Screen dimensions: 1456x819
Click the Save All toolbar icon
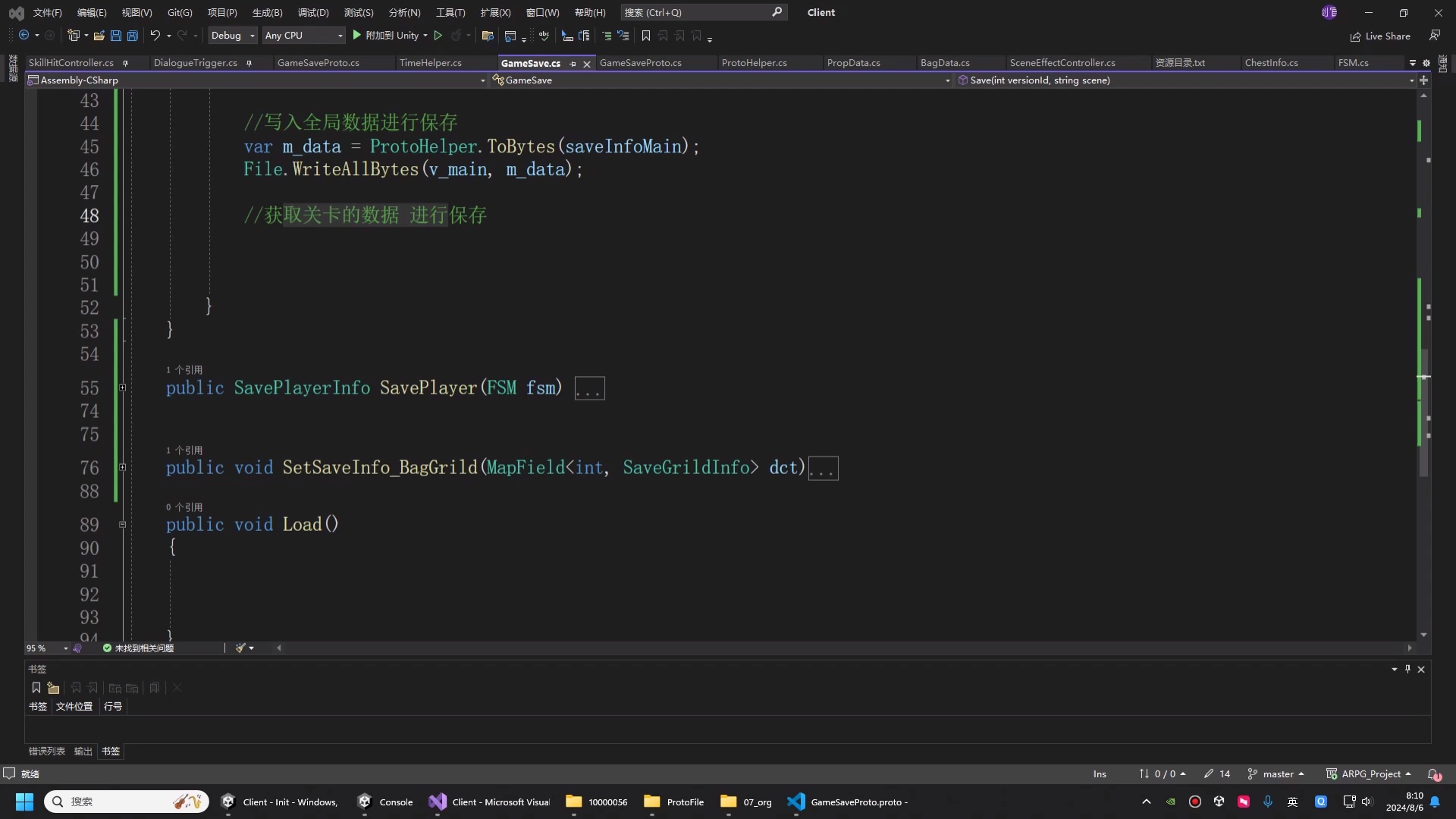coord(133,36)
